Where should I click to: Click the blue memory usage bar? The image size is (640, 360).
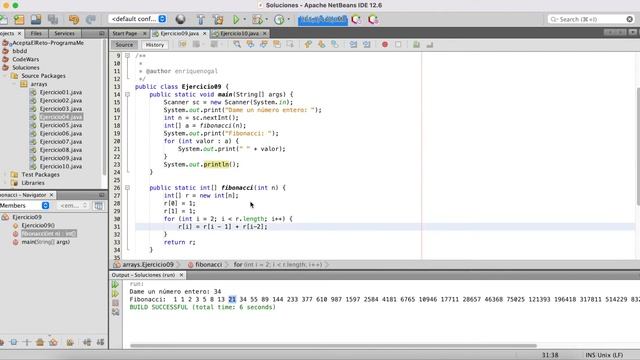pyautogui.click(x=323, y=19)
